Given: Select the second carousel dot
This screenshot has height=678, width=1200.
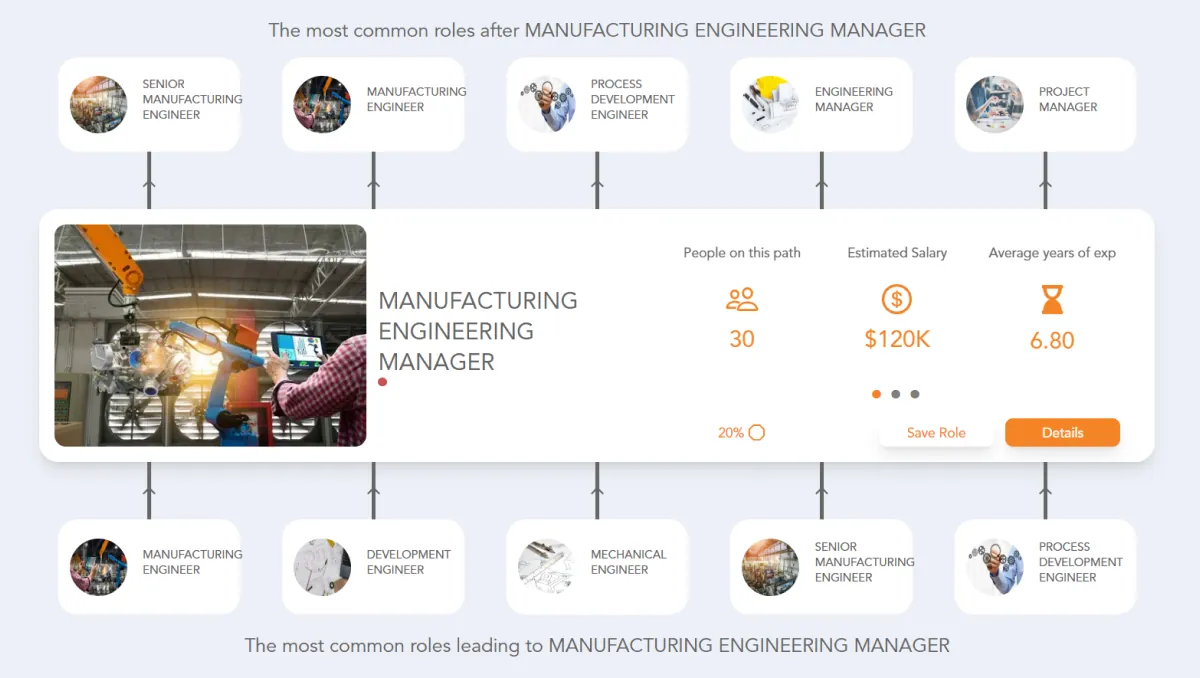Looking at the screenshot, I should [x=896, y=394].
